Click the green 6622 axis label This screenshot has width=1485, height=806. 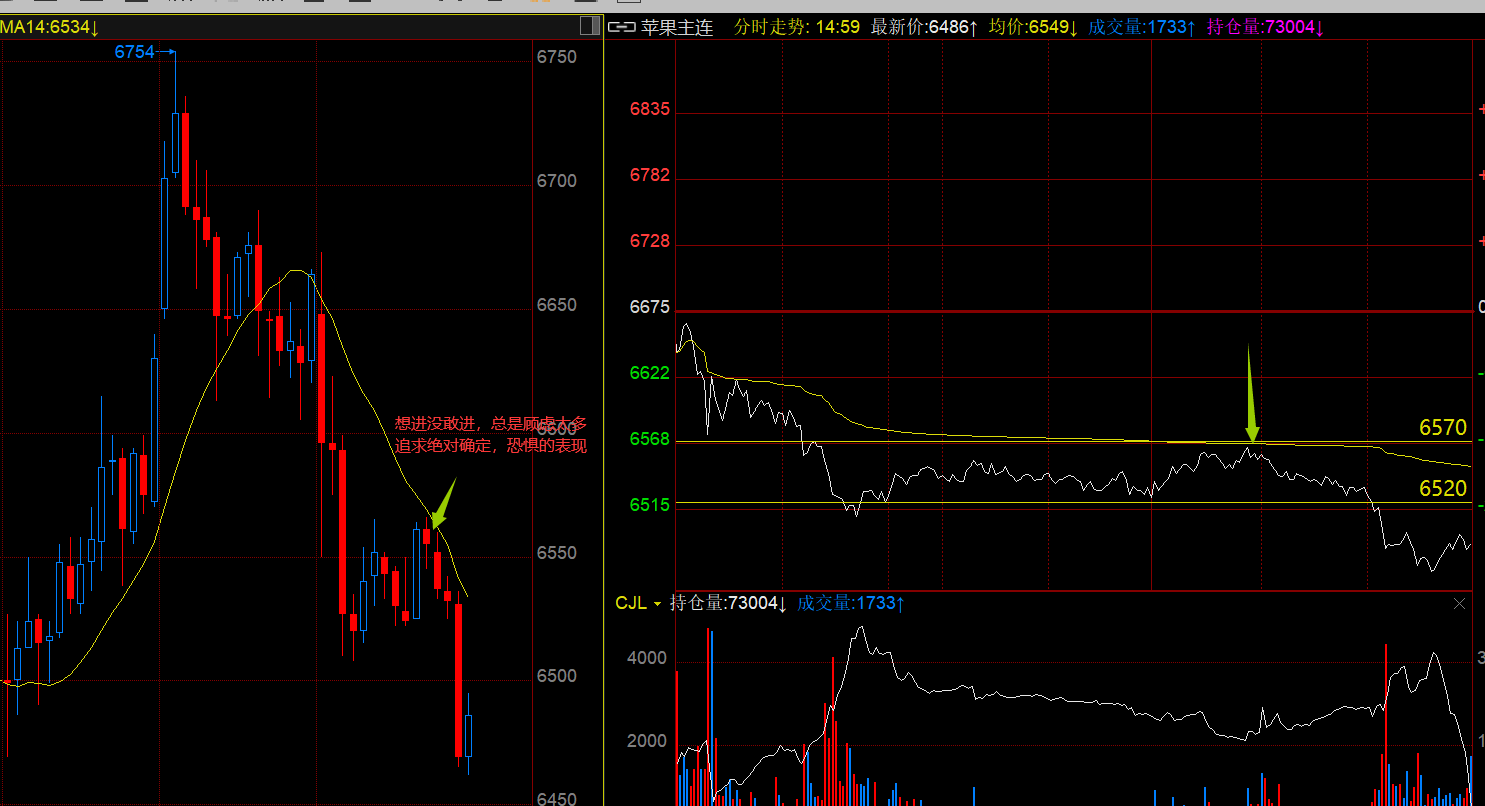650,373
